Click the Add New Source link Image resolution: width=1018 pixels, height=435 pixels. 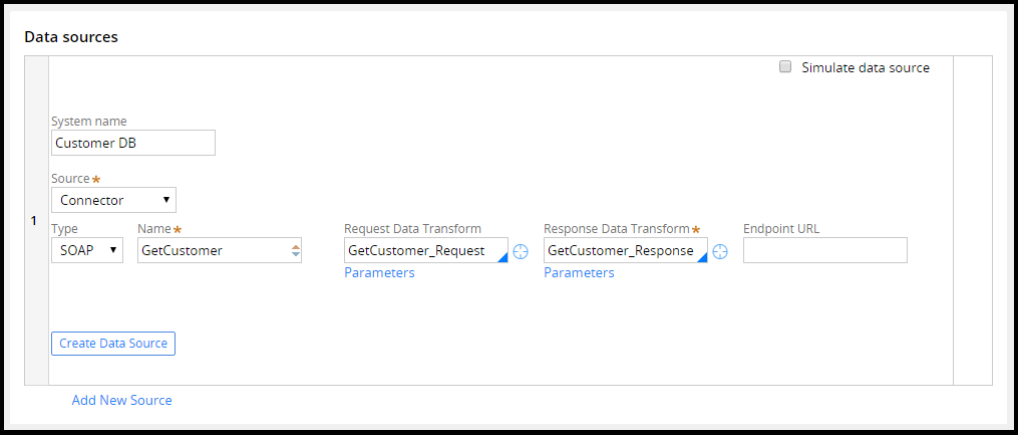tap(122, 400)
